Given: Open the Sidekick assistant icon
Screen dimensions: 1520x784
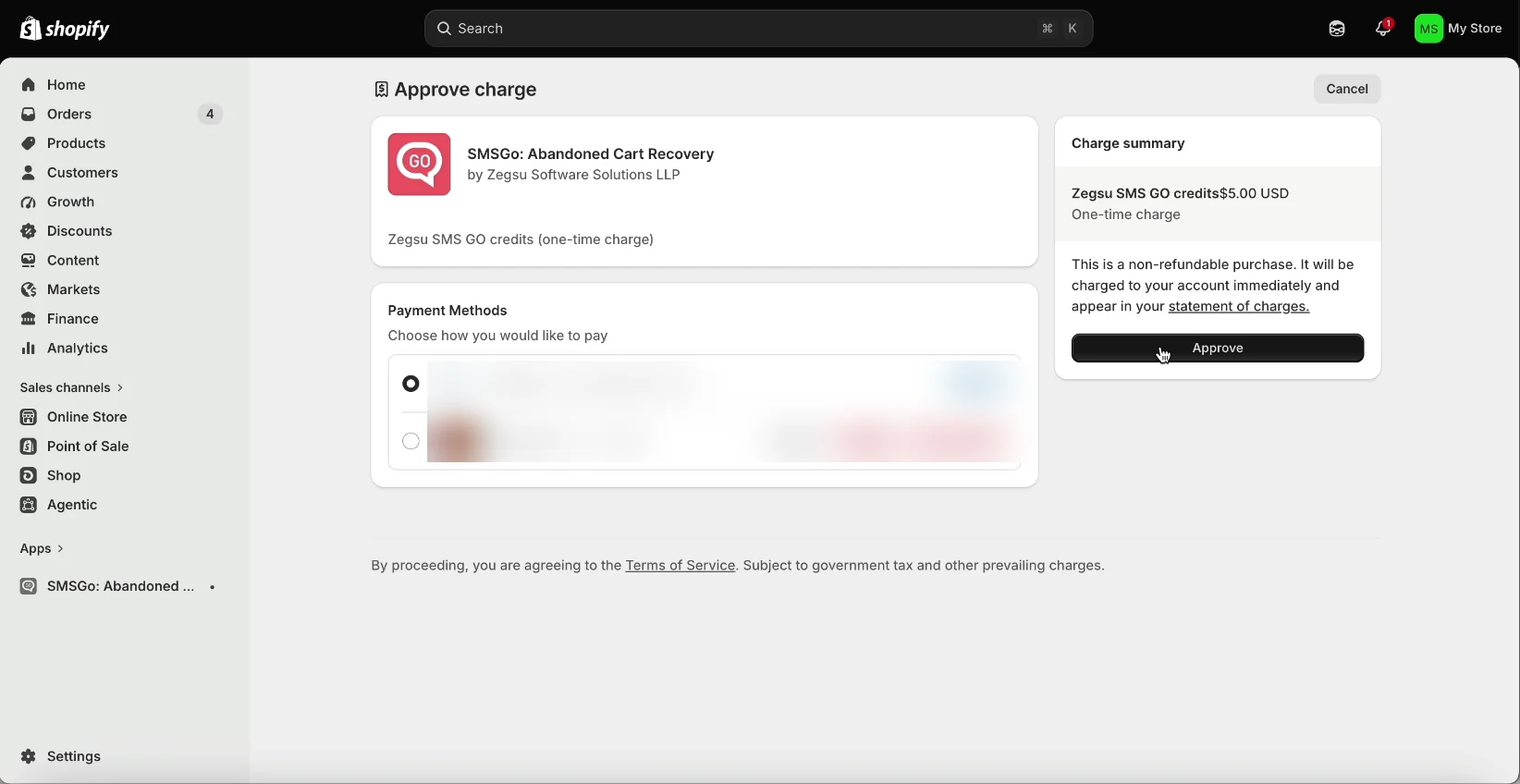Looking at the screenshot, I should click(1337, 29).
